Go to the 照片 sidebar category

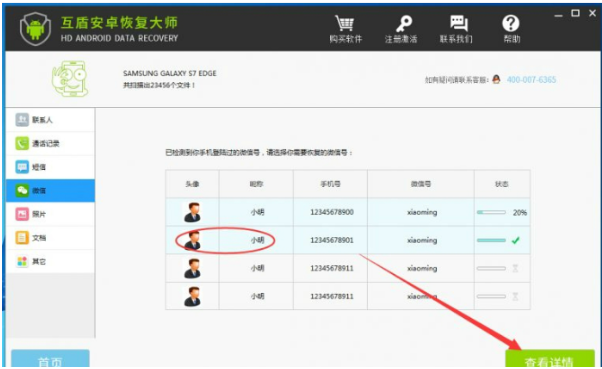(x=50, y=214)
